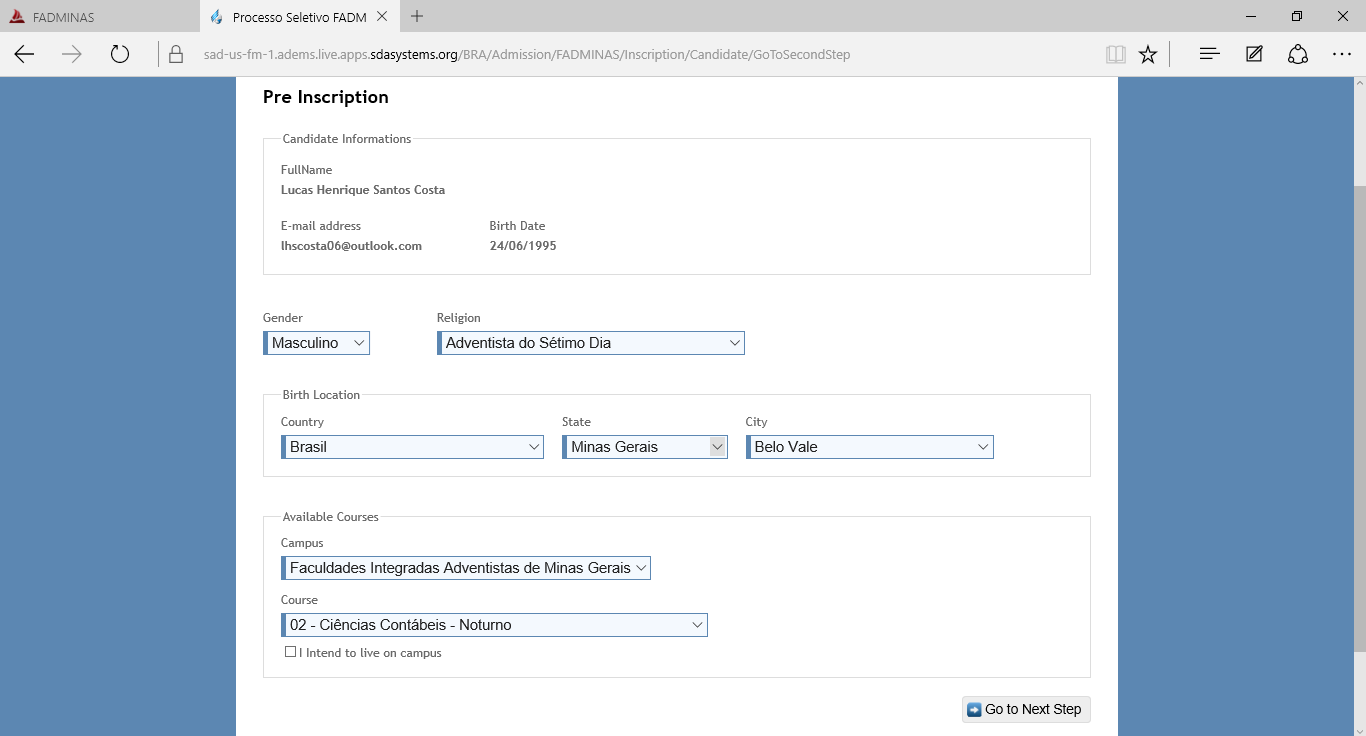1366x736 pixels.
Task: Open reading view book icon
Action: [x=1116, y=55]
